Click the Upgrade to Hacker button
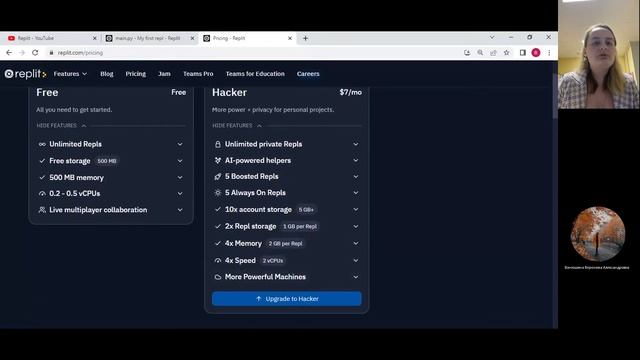The height and width of the screenshot is (360, 640). click(287, 299)
